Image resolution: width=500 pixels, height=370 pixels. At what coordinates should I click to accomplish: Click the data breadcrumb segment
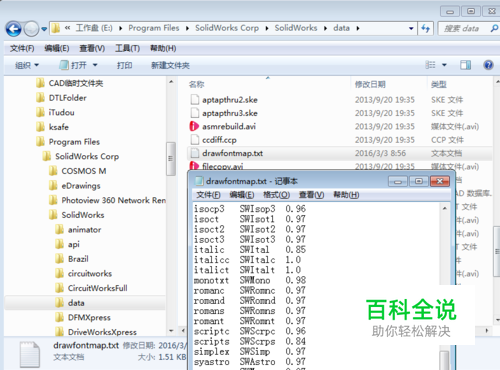pos(341,28)
